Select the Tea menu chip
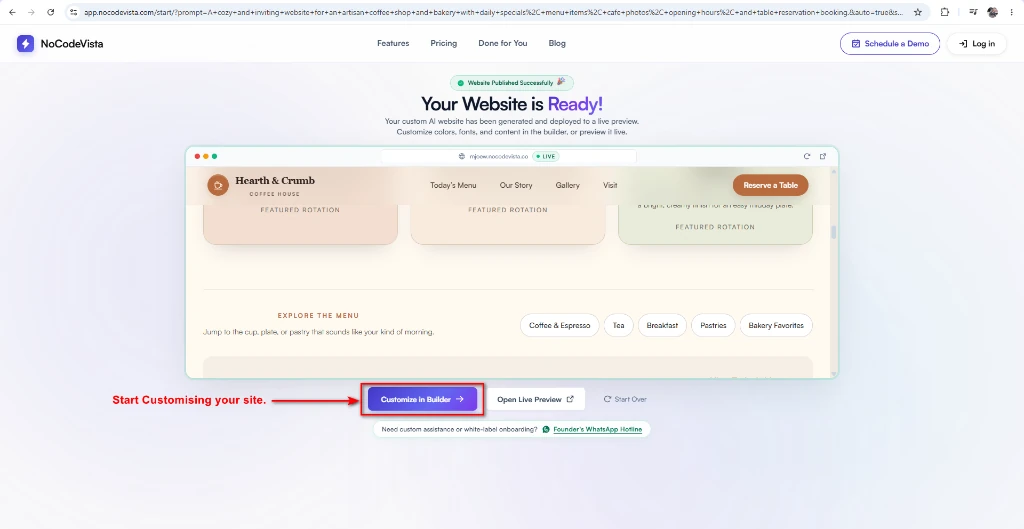The image size is (1024, 529). (x=618, y=325)
